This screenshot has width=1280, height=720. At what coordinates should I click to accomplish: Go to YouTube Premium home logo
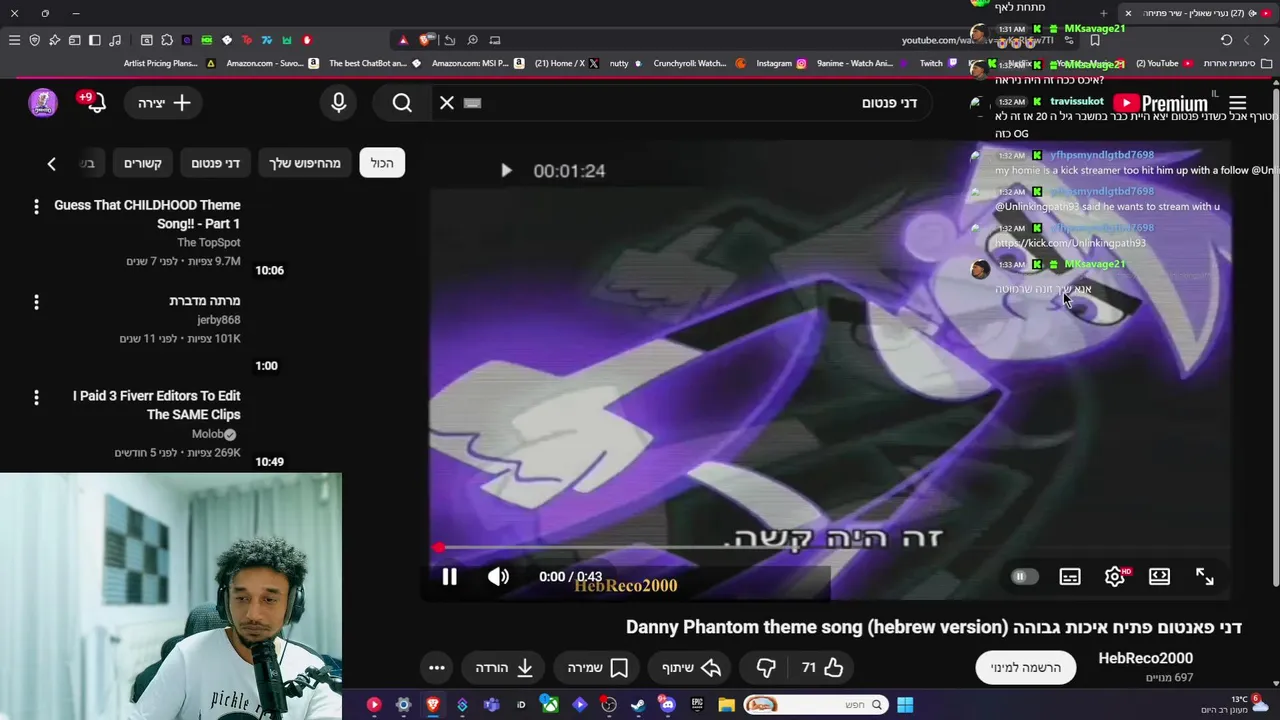tap(1160, 103)
